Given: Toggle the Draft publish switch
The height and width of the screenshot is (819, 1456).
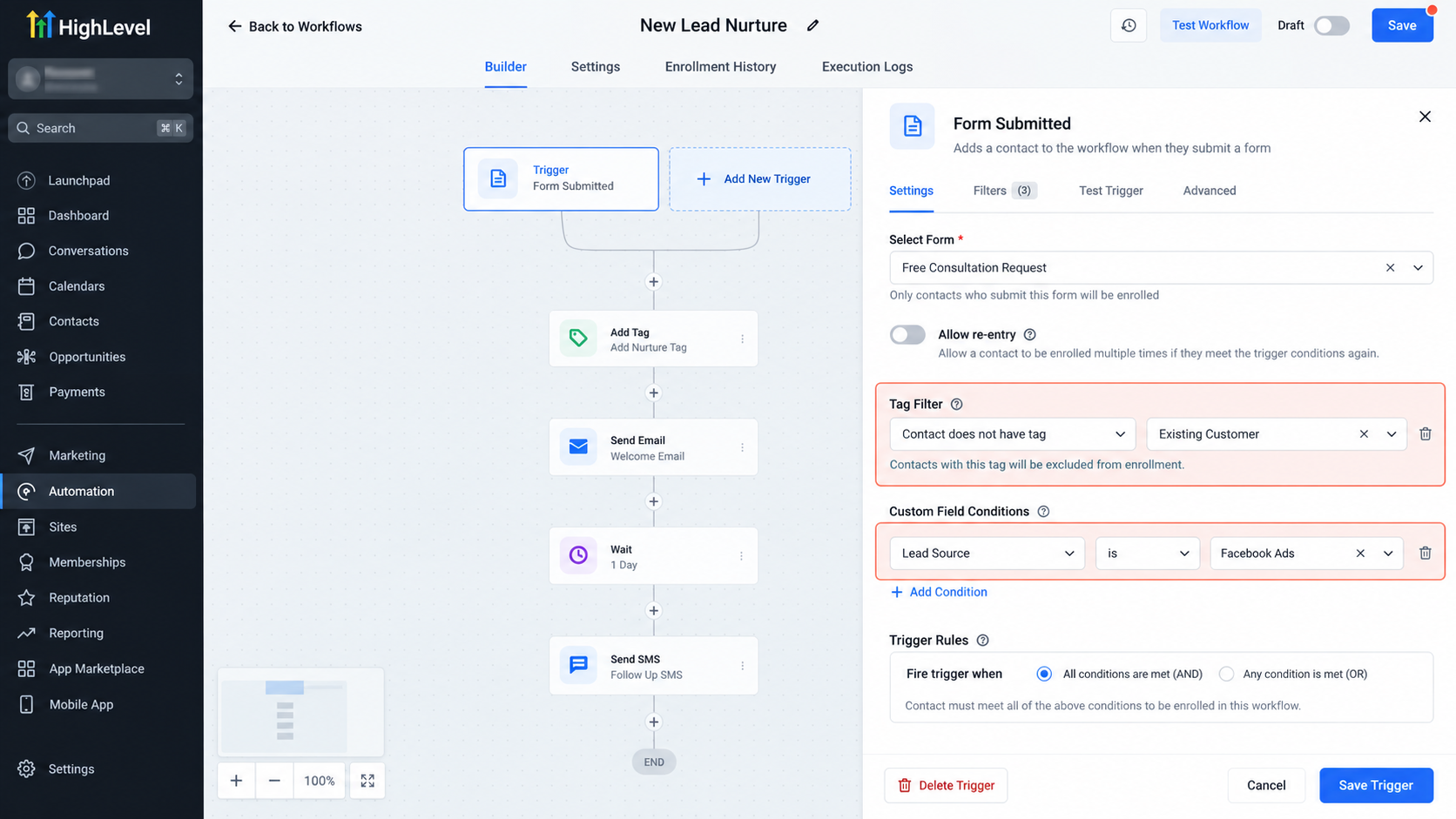Looking at the screenshot, I should click(1331, 26).
